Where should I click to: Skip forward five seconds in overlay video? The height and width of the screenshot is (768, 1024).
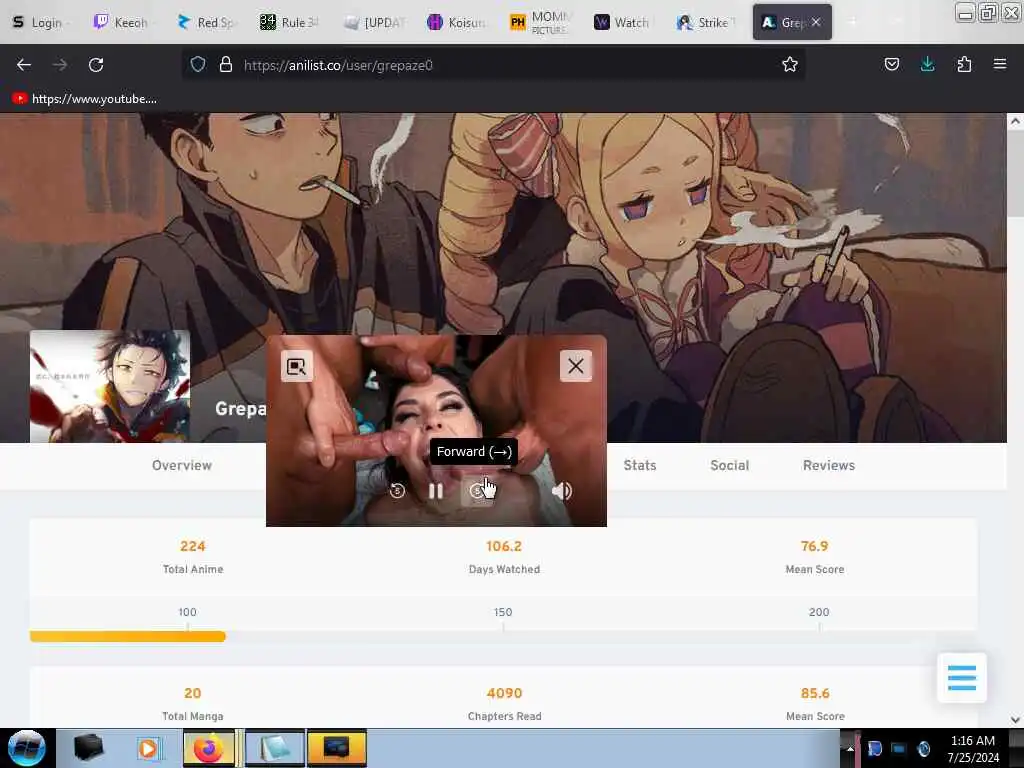tap(477, 490)
